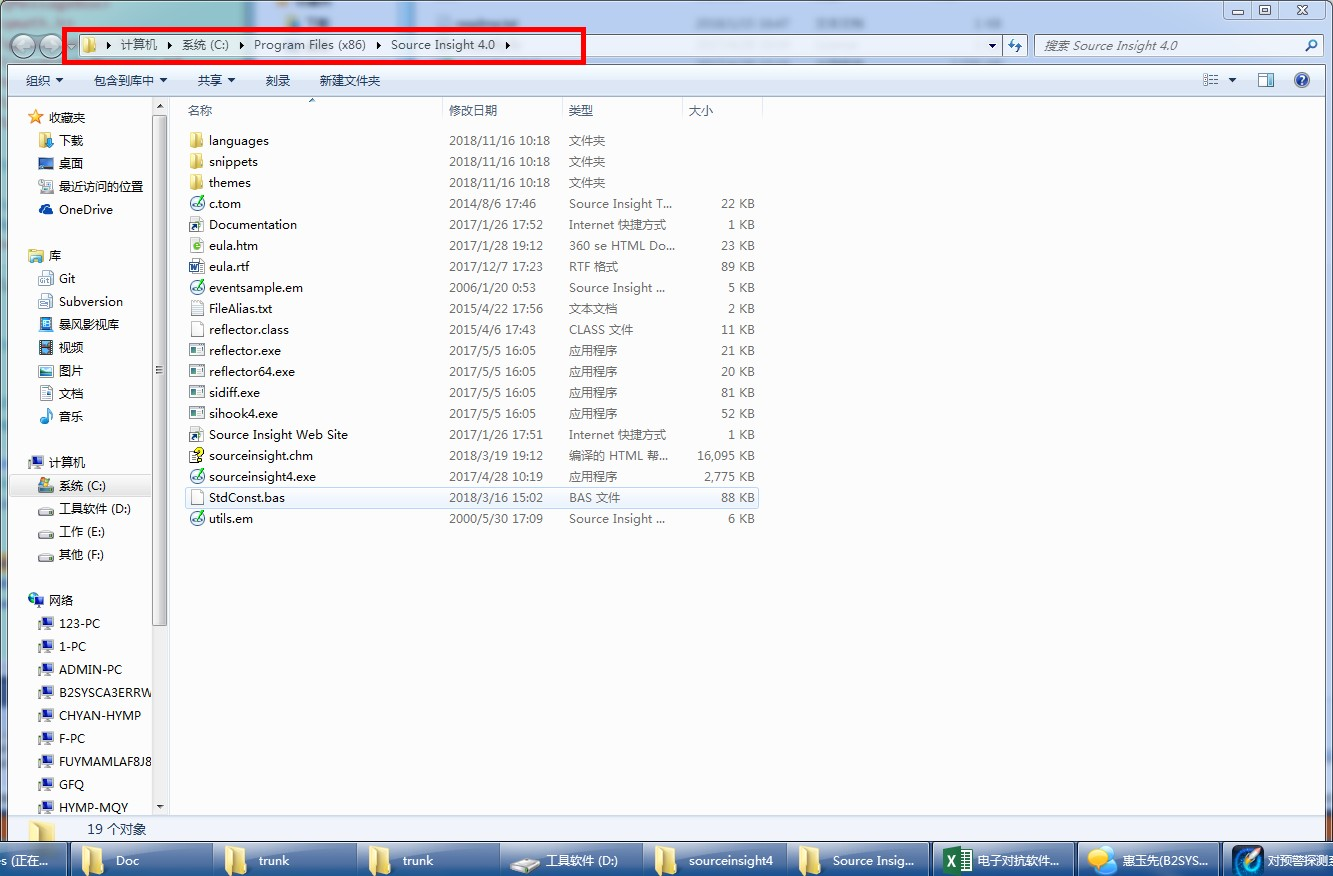Click the sihook4.exe application icon
This screenshot has height=876, width=1333.
197,414
